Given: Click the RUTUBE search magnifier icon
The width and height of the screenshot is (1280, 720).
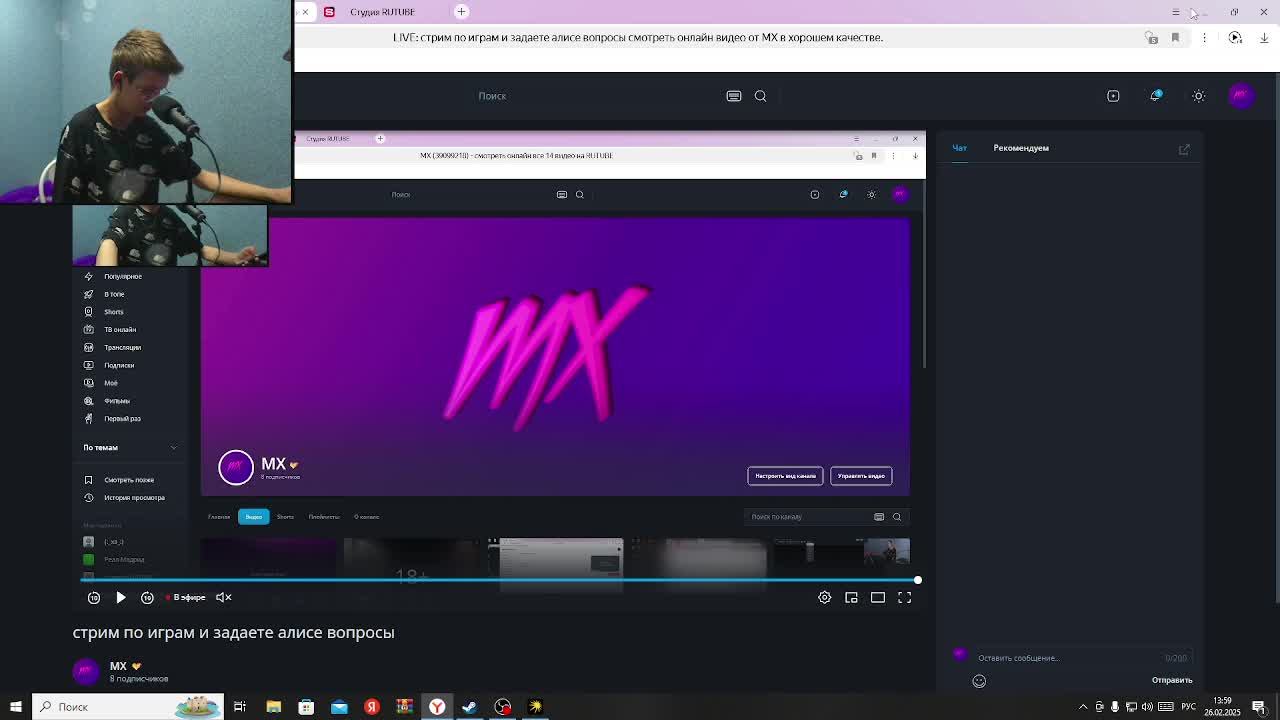Looking at the screenshot, I should tap(760, 96).
